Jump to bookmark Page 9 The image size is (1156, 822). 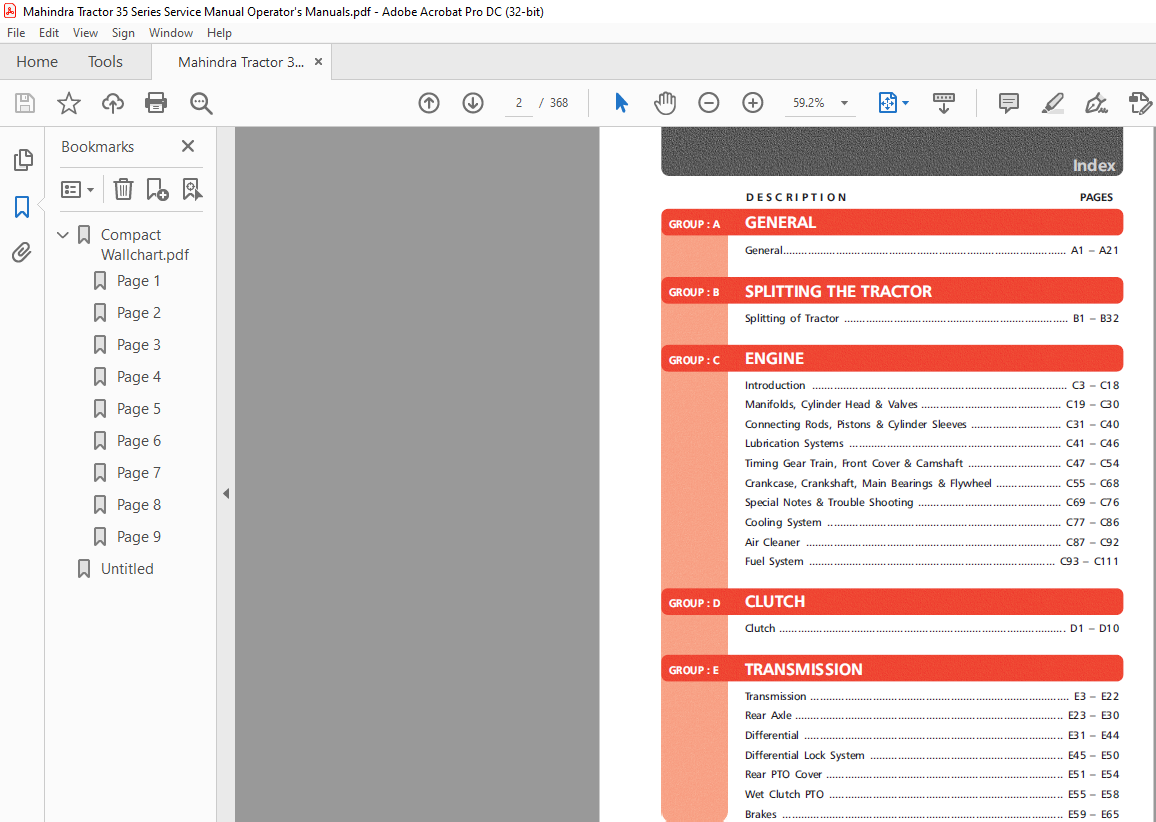pyautogui.click(x=138, y=537)
